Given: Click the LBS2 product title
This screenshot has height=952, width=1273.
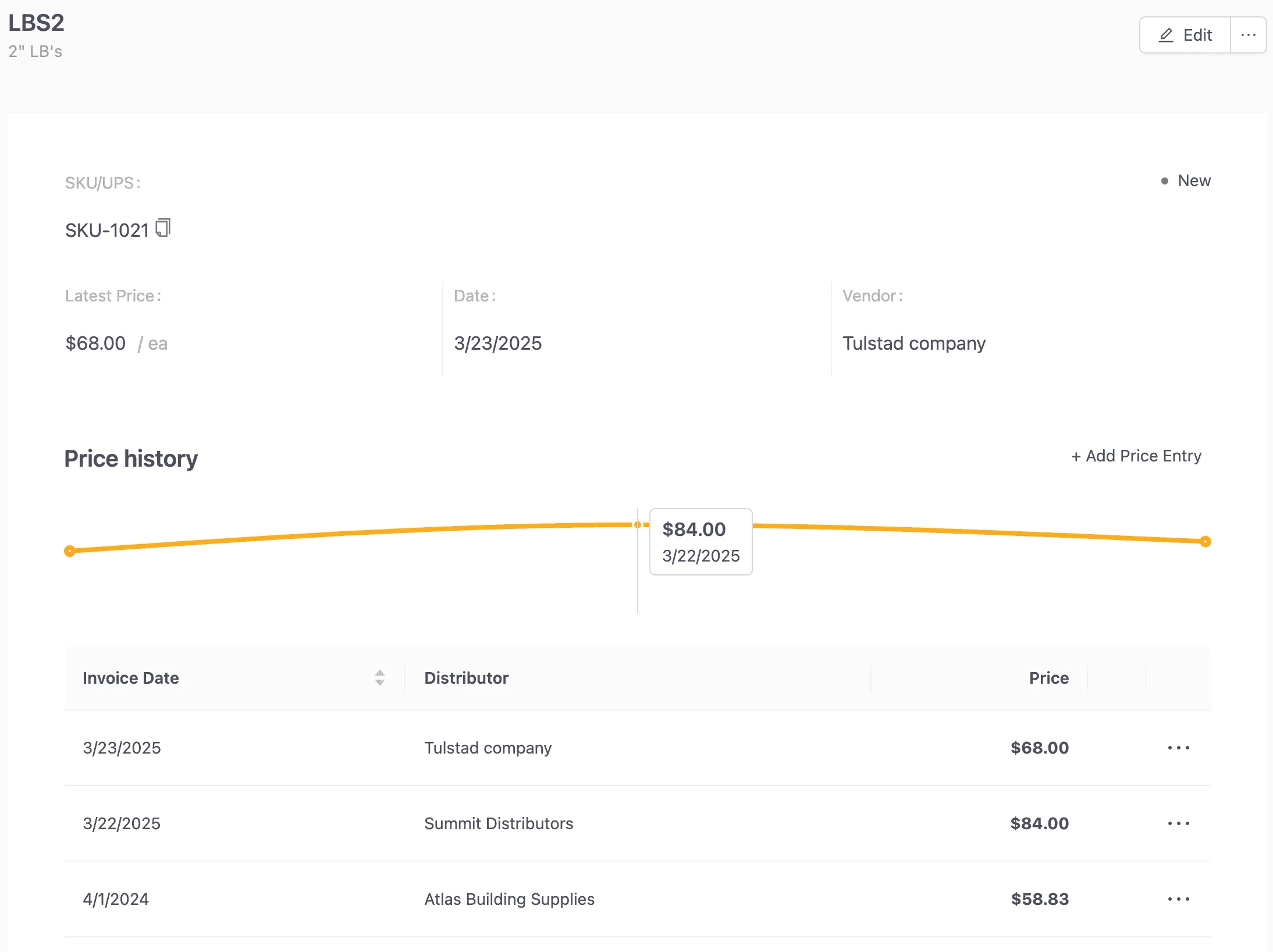Looking at the screenshot, I should coord(36,23).
